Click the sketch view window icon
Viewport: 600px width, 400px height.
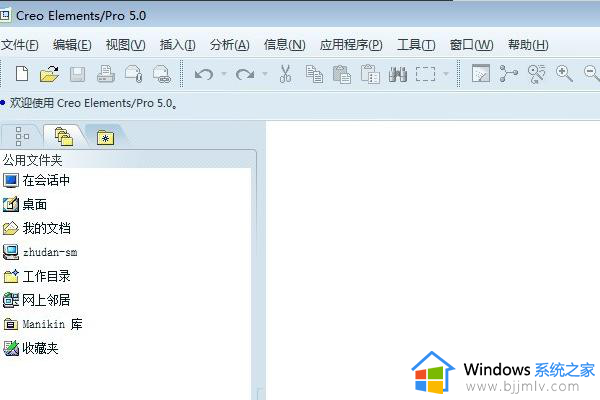pos(481,73)
